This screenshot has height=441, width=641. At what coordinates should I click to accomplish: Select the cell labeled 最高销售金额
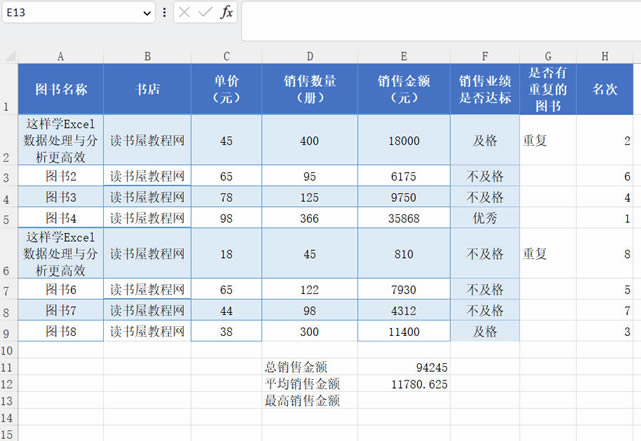point(302,401)
